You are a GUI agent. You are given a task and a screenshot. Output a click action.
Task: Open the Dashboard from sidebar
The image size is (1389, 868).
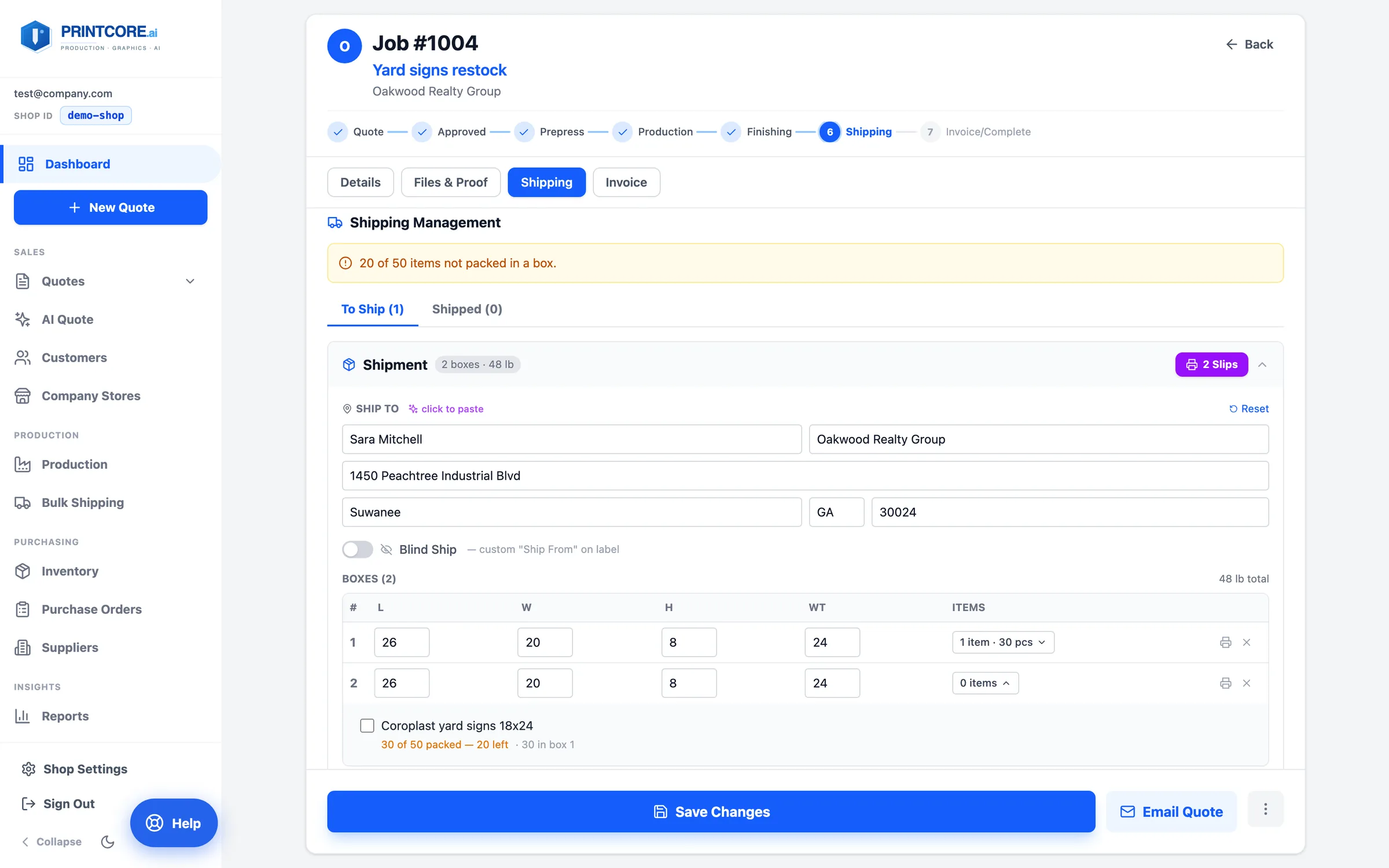point(111,164)
